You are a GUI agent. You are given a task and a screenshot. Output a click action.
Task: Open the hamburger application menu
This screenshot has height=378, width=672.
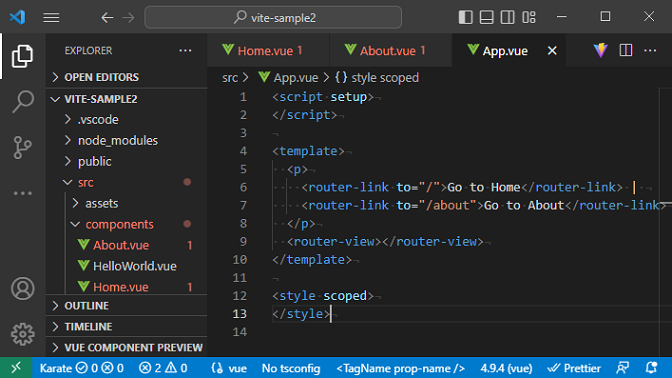[x=51, y=18]
